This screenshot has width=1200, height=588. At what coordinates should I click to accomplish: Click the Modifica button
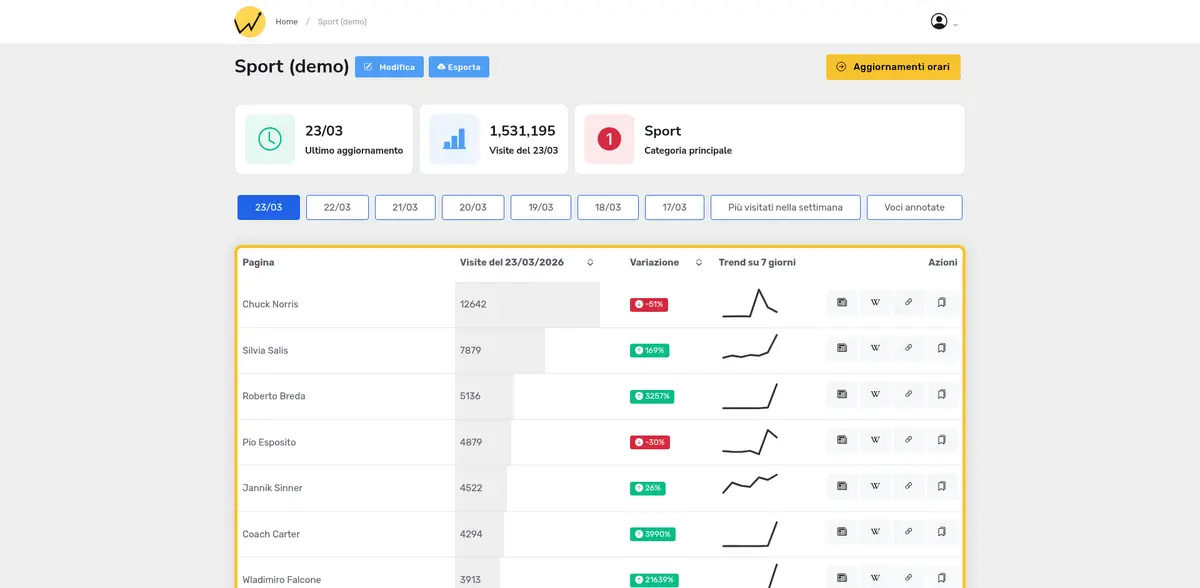tap(389, 67)
